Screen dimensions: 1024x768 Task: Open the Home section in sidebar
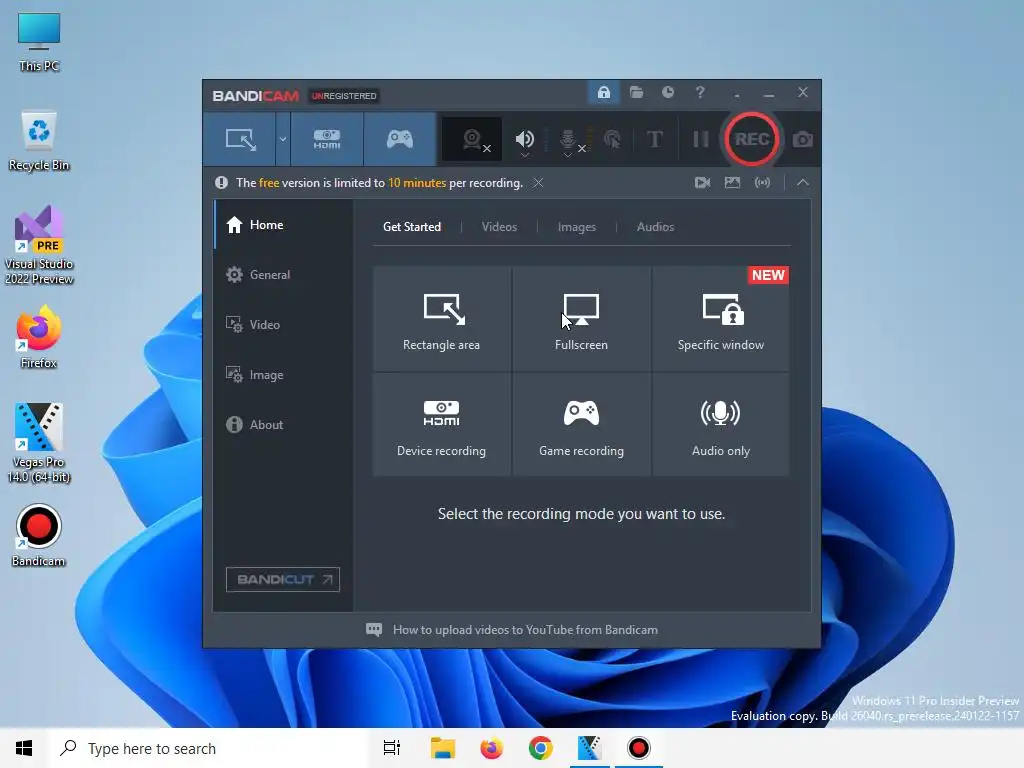[283, 225]
